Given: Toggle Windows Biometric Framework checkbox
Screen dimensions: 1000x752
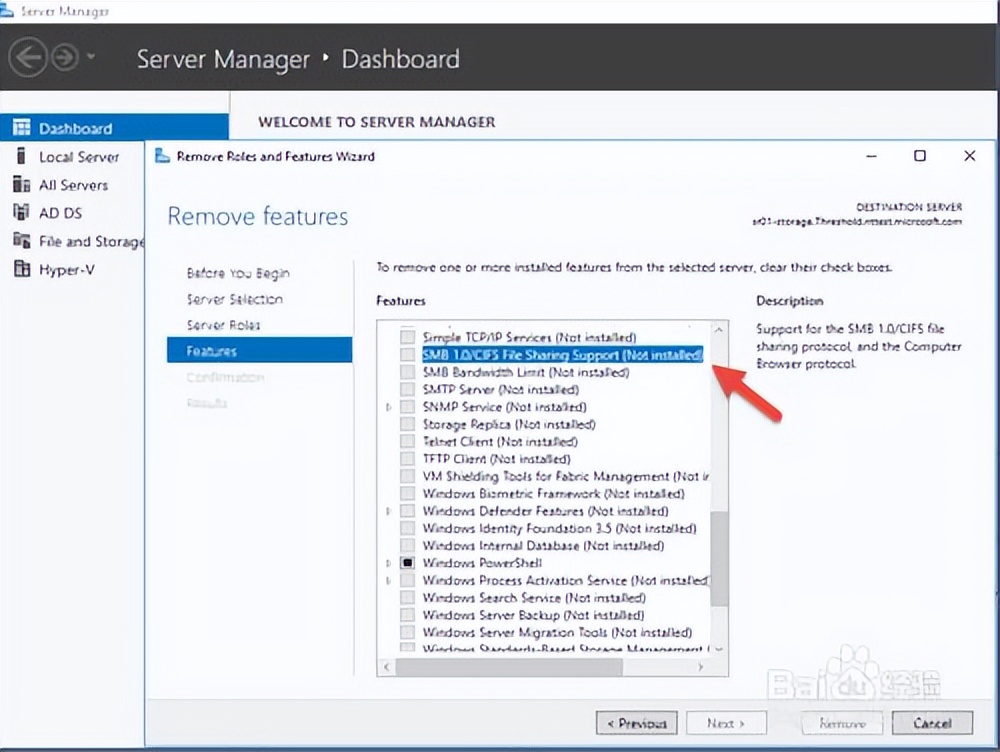Looking at the screenshot, I should [x=408, y=493].
